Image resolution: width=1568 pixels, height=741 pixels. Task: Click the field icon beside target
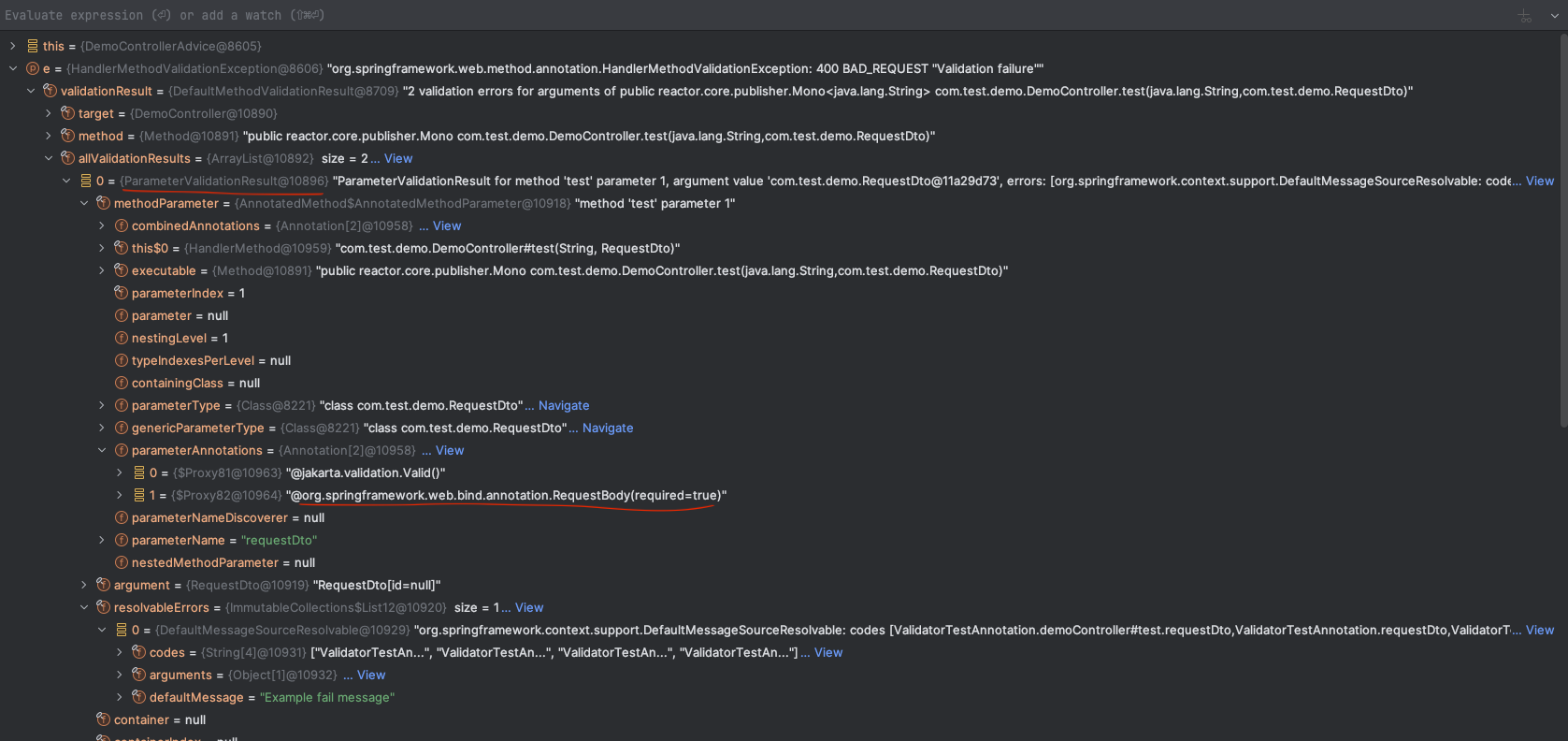click(68, 113)
